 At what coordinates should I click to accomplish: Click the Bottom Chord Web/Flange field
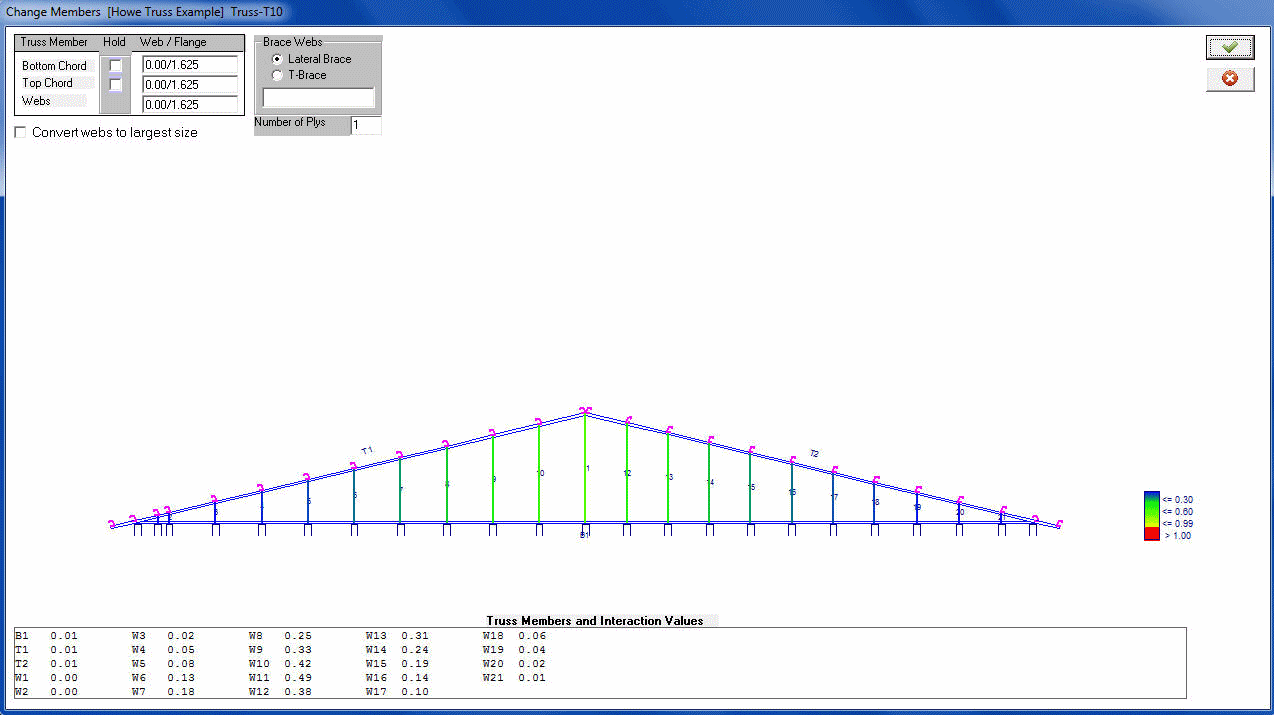[190, 65]
